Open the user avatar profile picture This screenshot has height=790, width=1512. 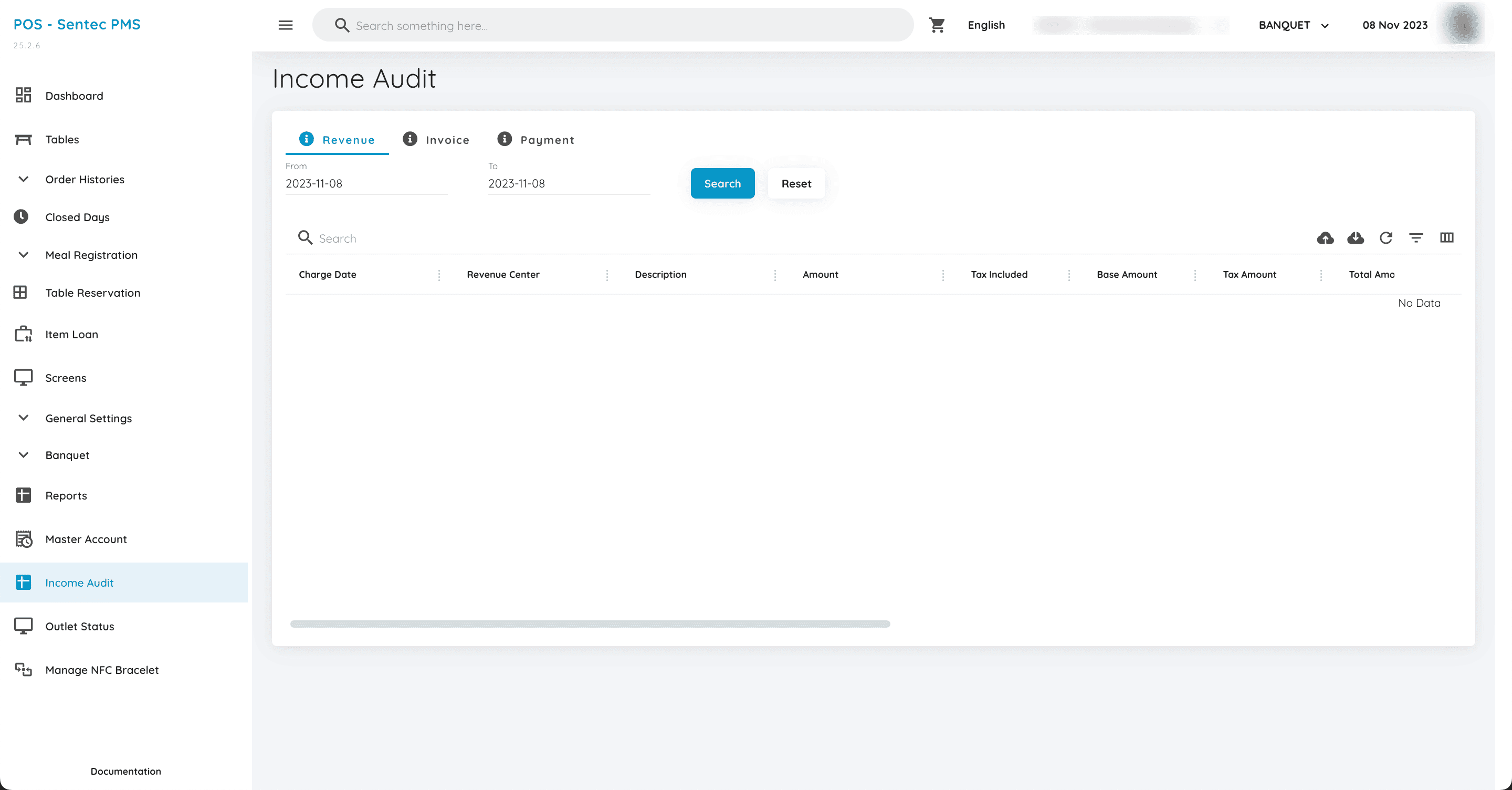(1462, 24)
